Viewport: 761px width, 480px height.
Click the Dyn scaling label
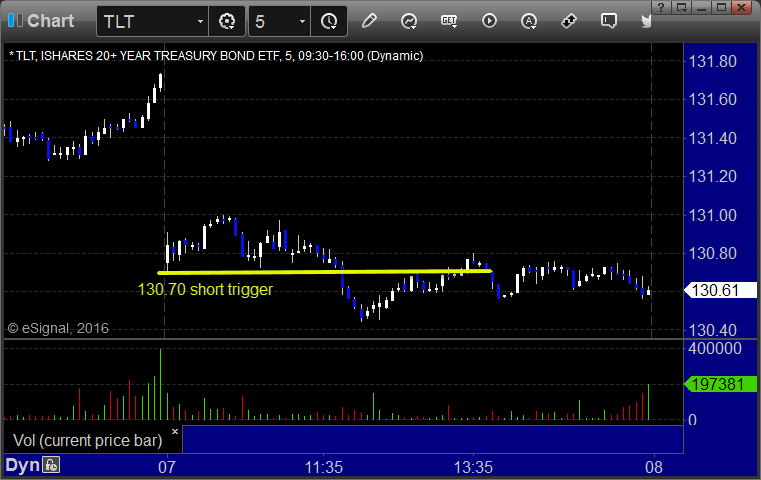point(22,465)
